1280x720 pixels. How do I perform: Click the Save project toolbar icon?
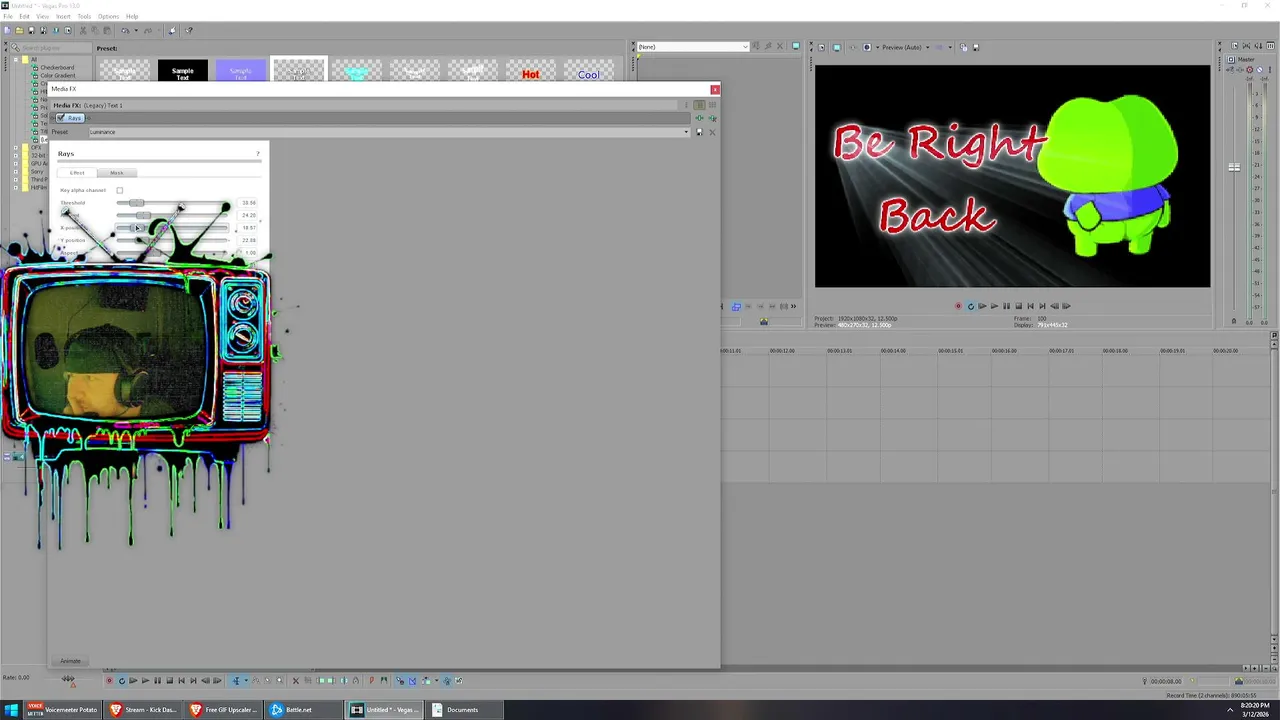pyautogui.click(x=31, y=31)
